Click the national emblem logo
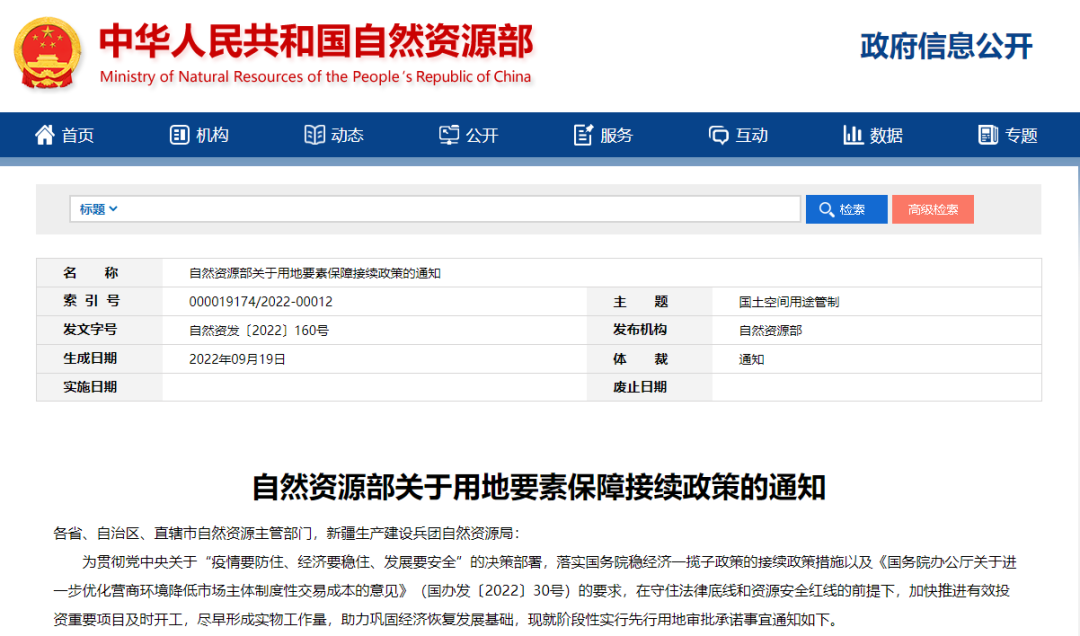 coord(48,52)
